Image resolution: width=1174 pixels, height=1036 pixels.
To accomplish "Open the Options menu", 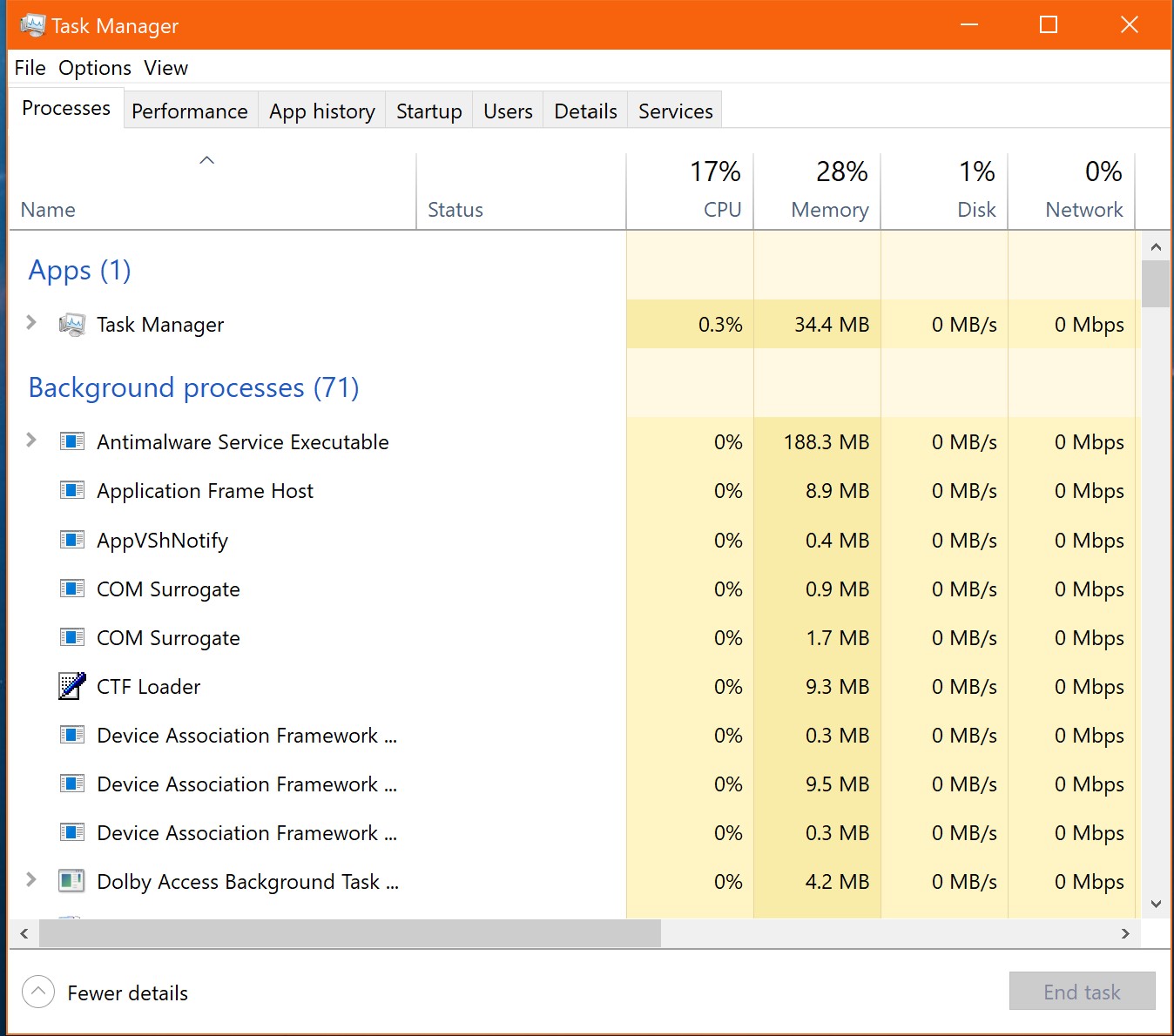I will tap(95, 68).
